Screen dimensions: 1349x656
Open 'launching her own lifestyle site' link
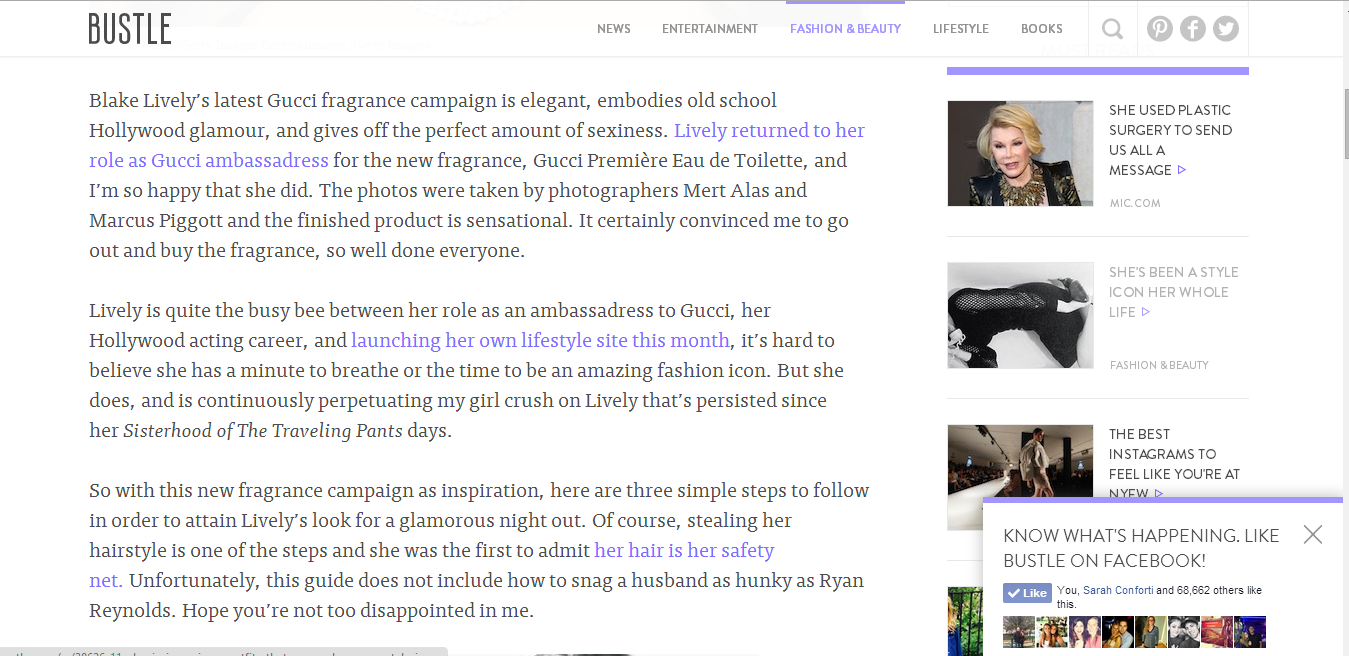[x=540, y=341]
